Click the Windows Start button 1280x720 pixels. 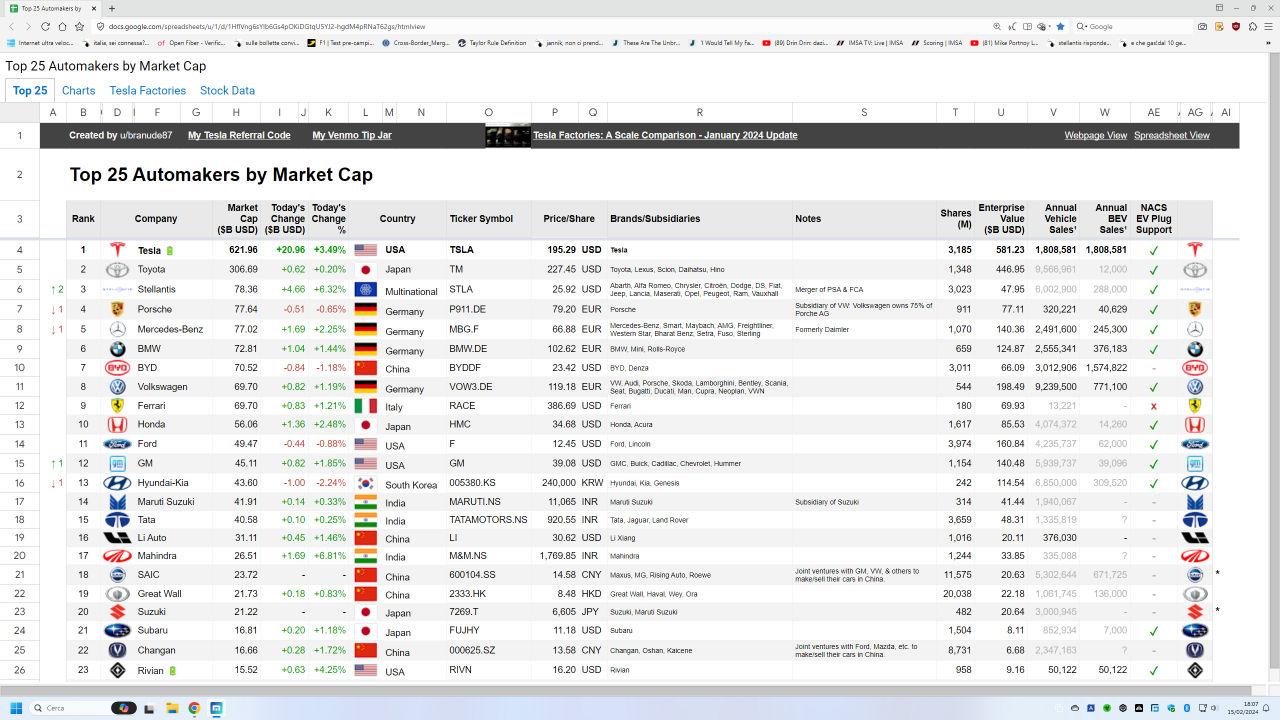pyautogui.click(x=17, y=708)
